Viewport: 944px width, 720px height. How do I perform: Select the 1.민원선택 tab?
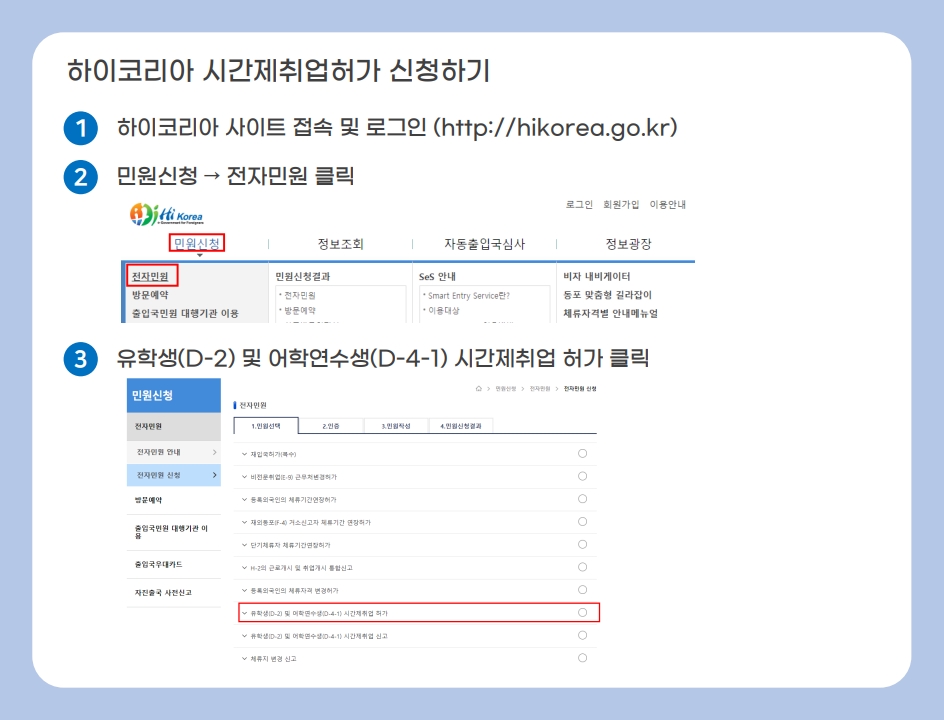point(266,426)
